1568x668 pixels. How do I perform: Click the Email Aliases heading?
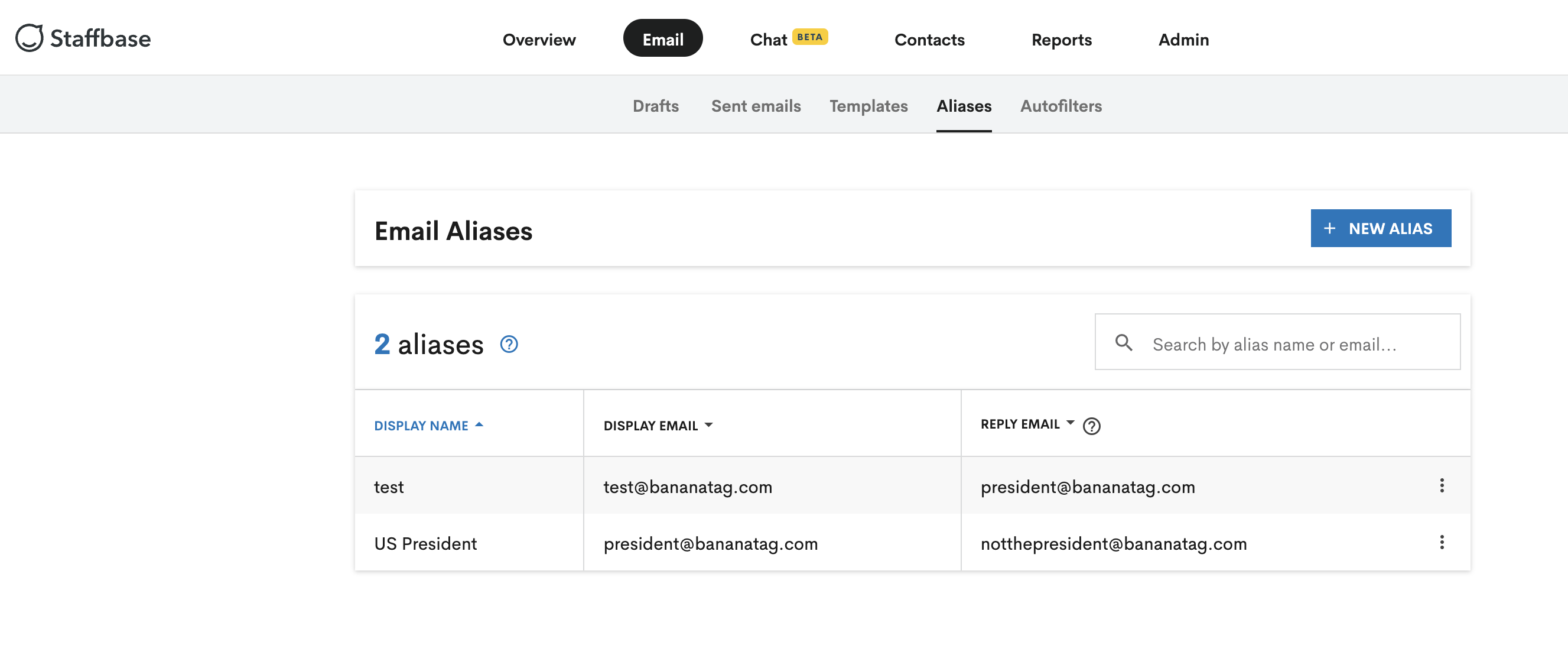(454, 231)
